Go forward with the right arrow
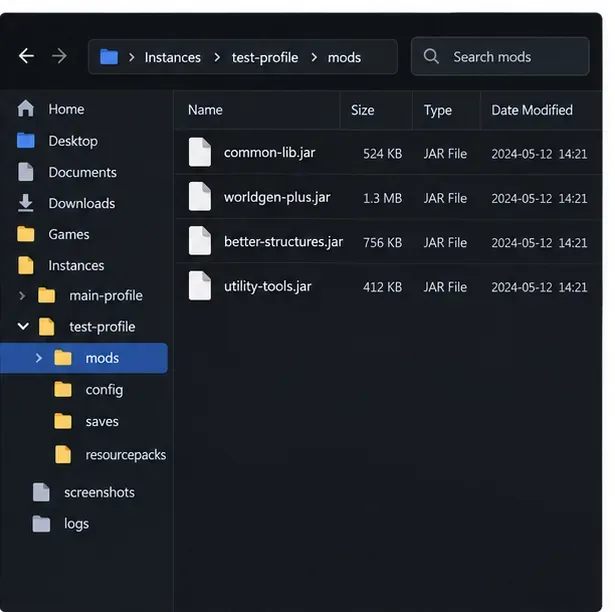615x612 pixels. [x=59, y=56]
